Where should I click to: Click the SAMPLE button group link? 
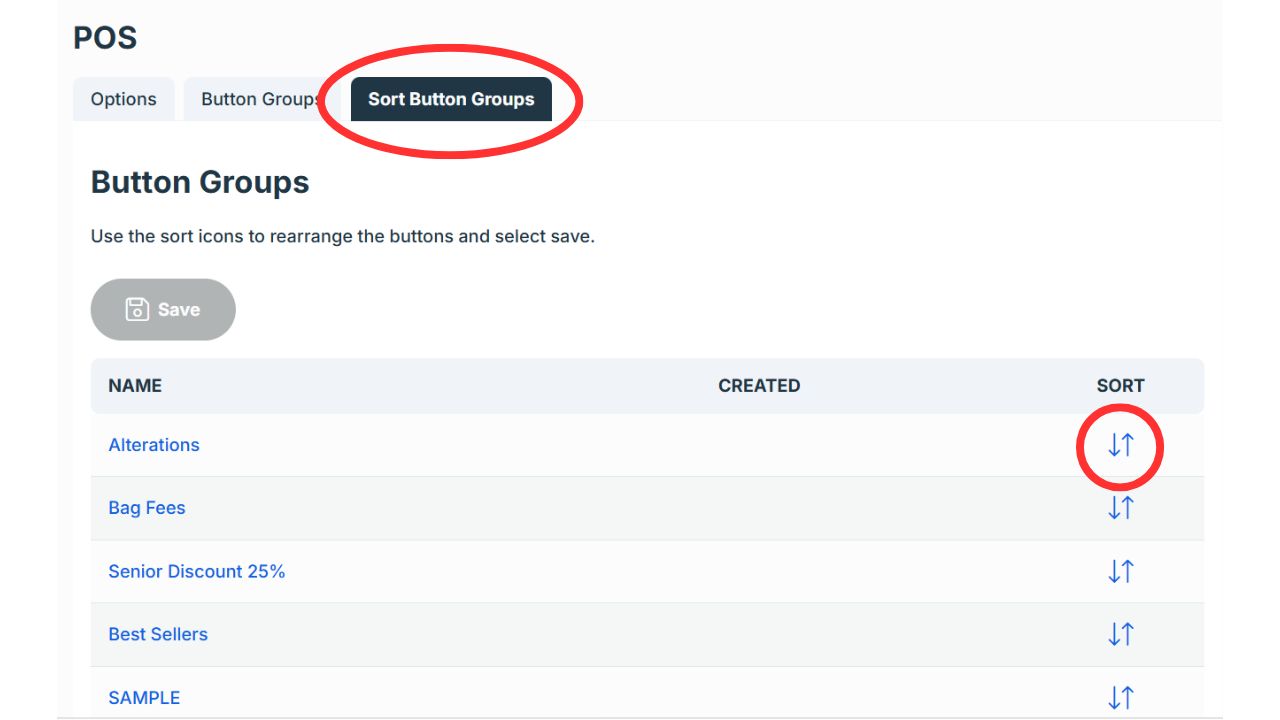click(x=144, y=697)
